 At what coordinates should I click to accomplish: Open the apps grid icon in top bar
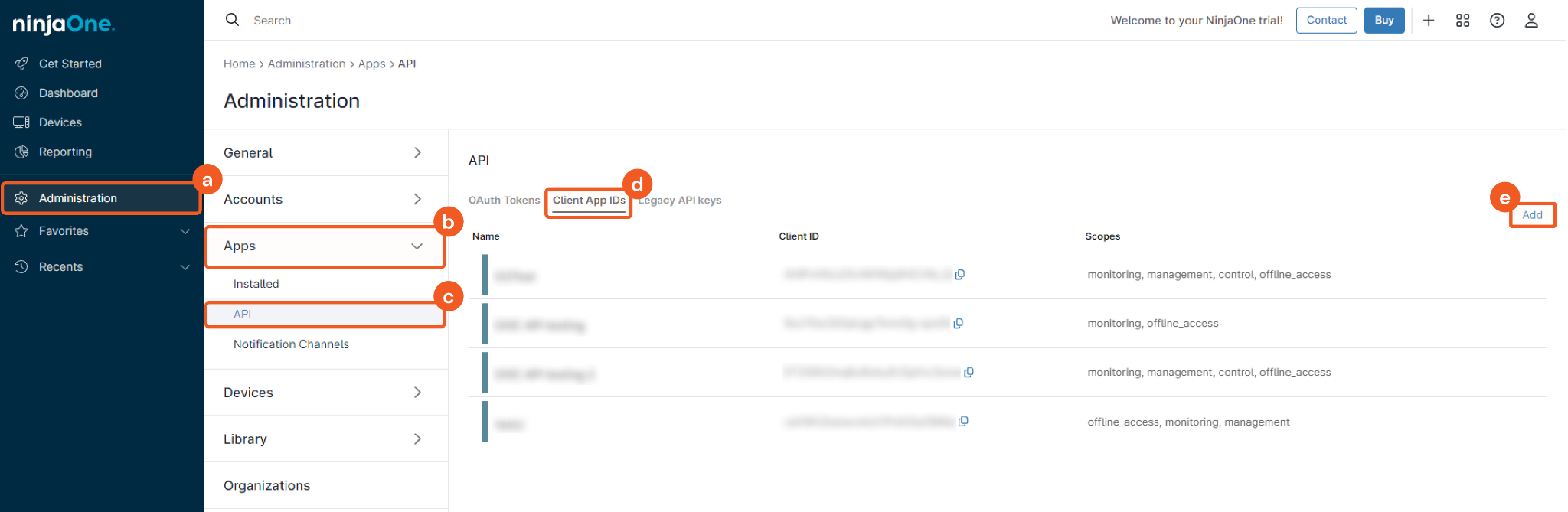1463,21
